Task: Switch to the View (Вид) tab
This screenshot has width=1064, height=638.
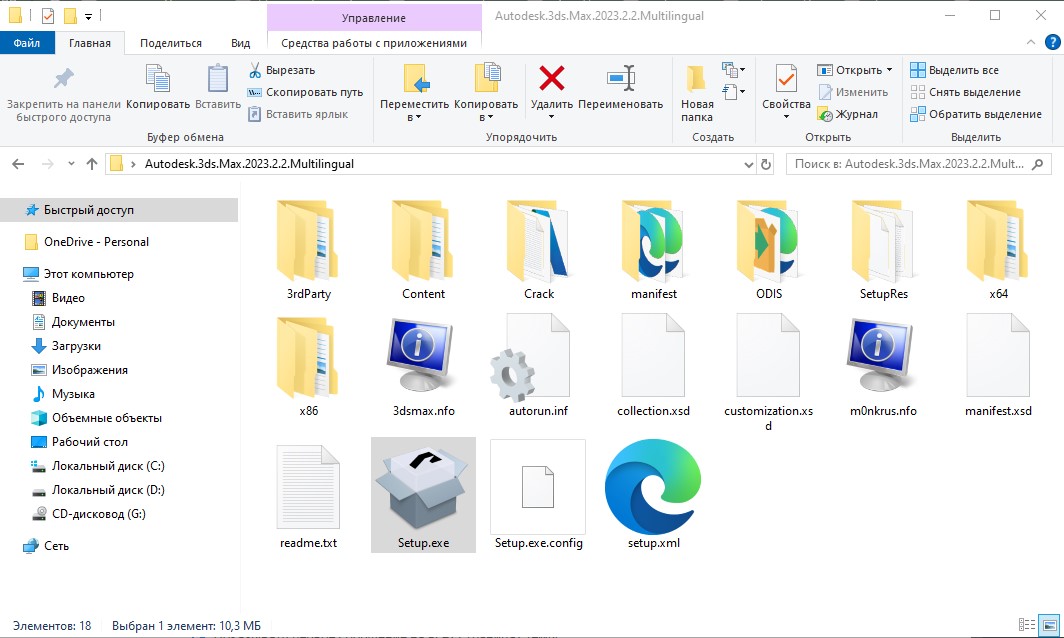Action: click(x=240, y=43)
